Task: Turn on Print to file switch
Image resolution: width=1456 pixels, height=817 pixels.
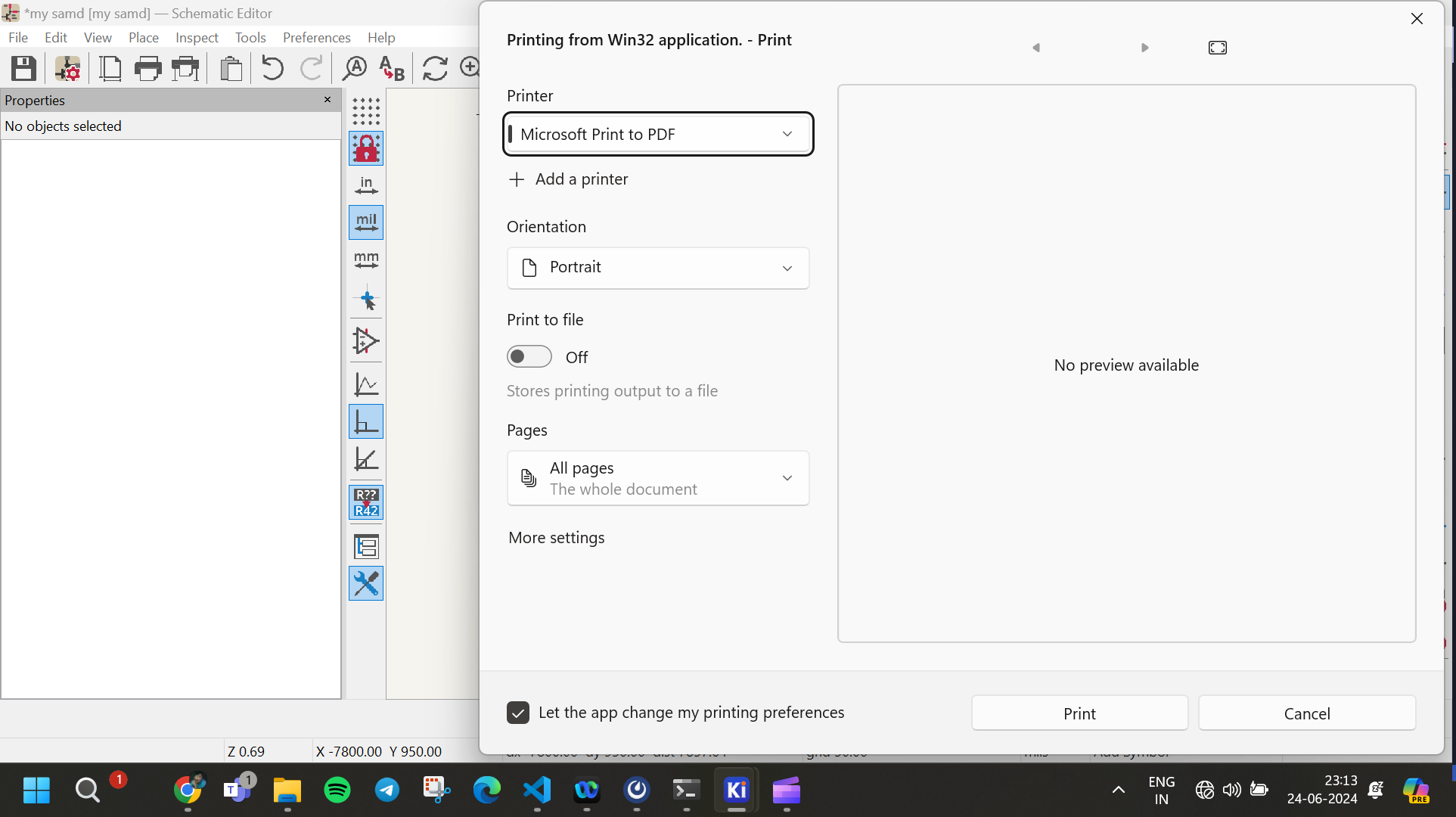Action: [529, 357]
